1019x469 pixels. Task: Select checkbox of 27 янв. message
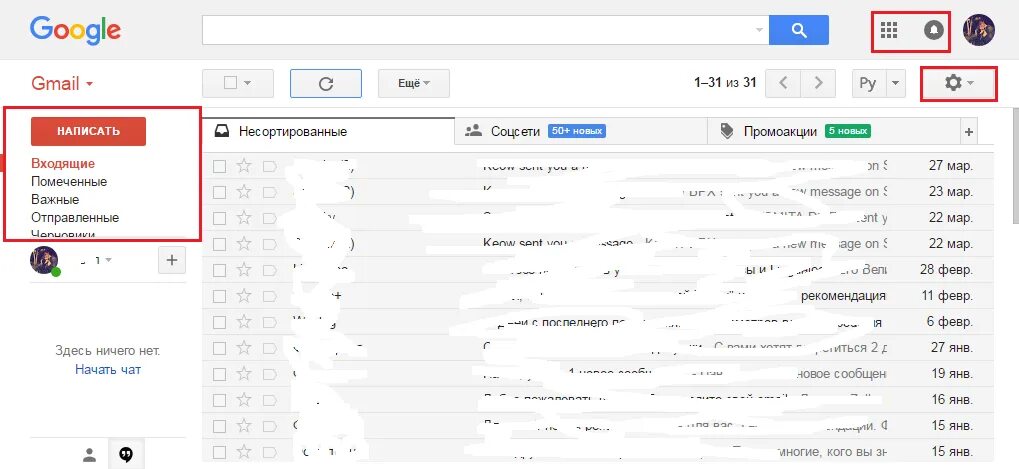click(x=220, y=348)
